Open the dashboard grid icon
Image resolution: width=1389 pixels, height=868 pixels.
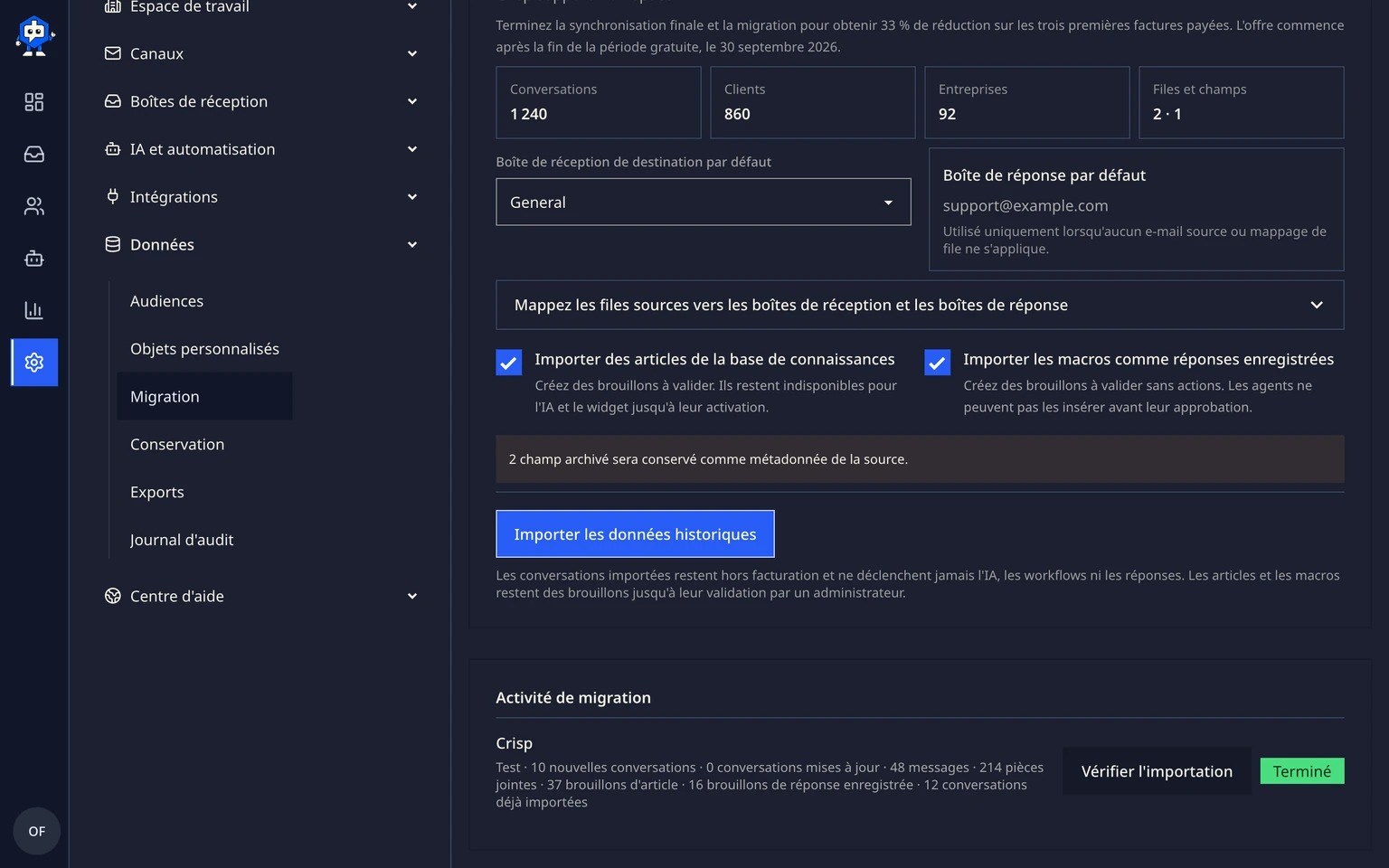34,102
